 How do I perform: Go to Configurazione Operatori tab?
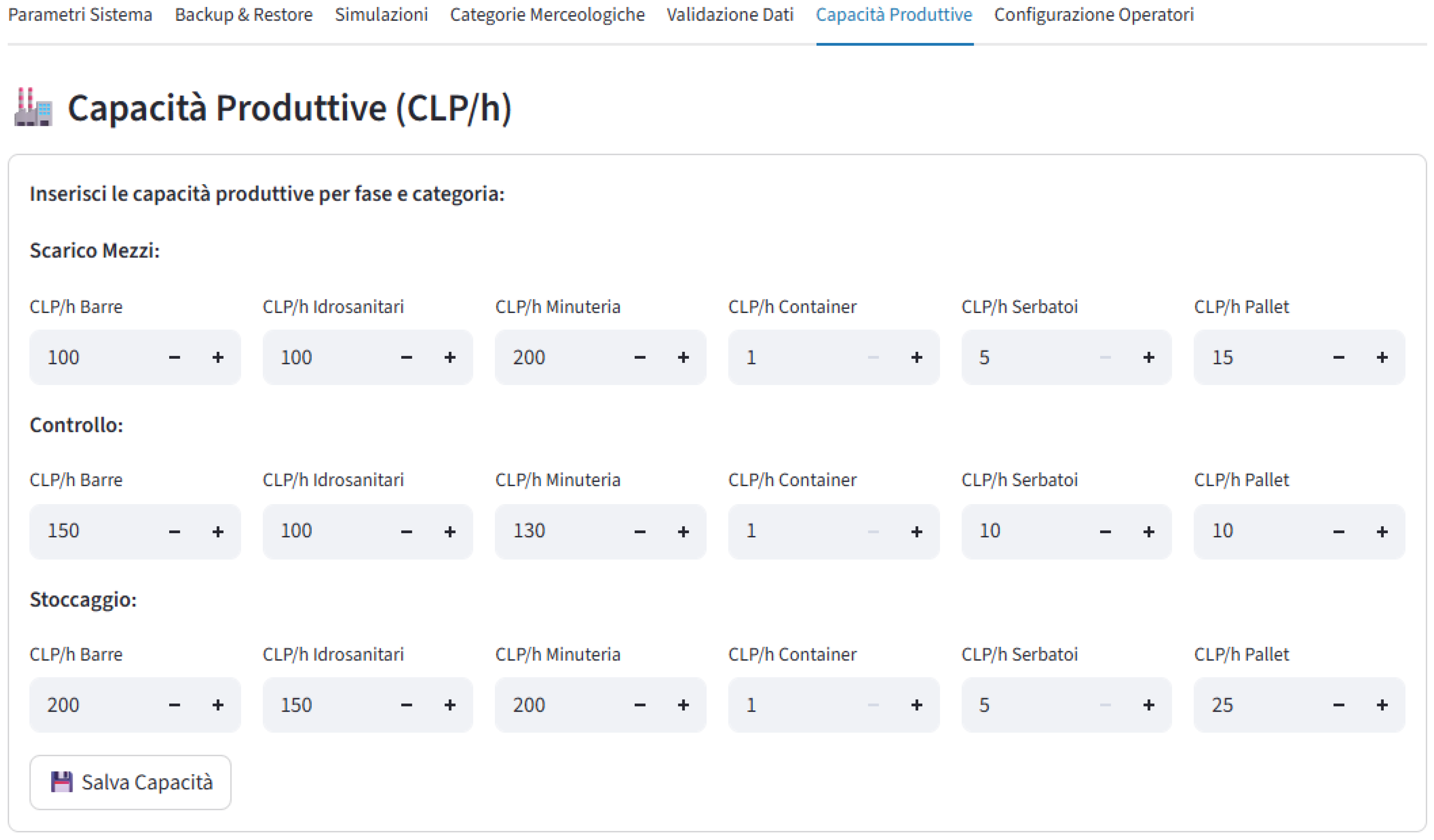(1093, 15)
